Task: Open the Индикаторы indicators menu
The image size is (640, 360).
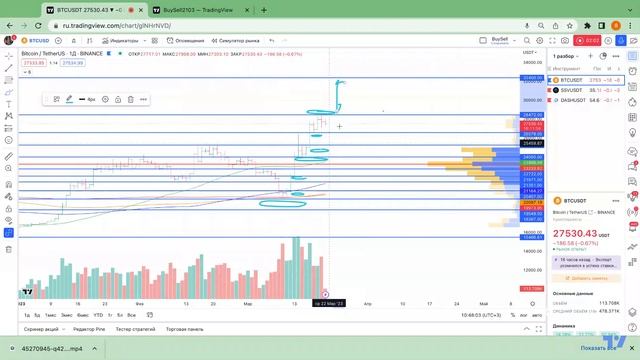Action: 120,40
